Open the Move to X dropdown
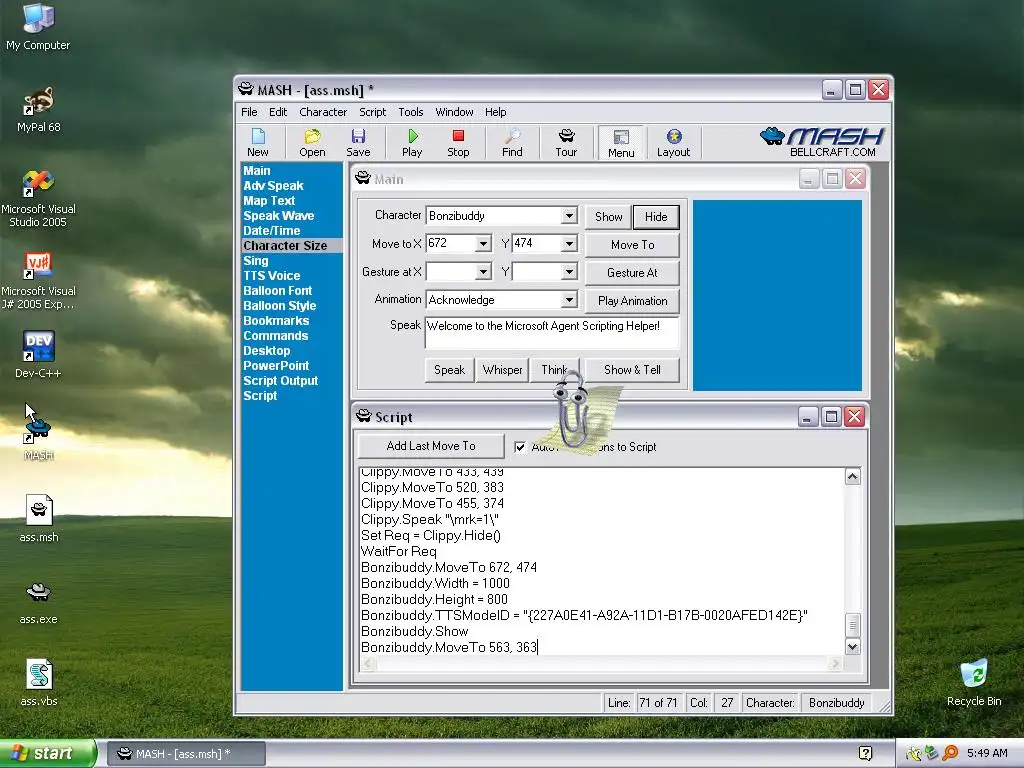This screenshot has width=1024, height=768. pyautogui.click(x=483, y=244)
